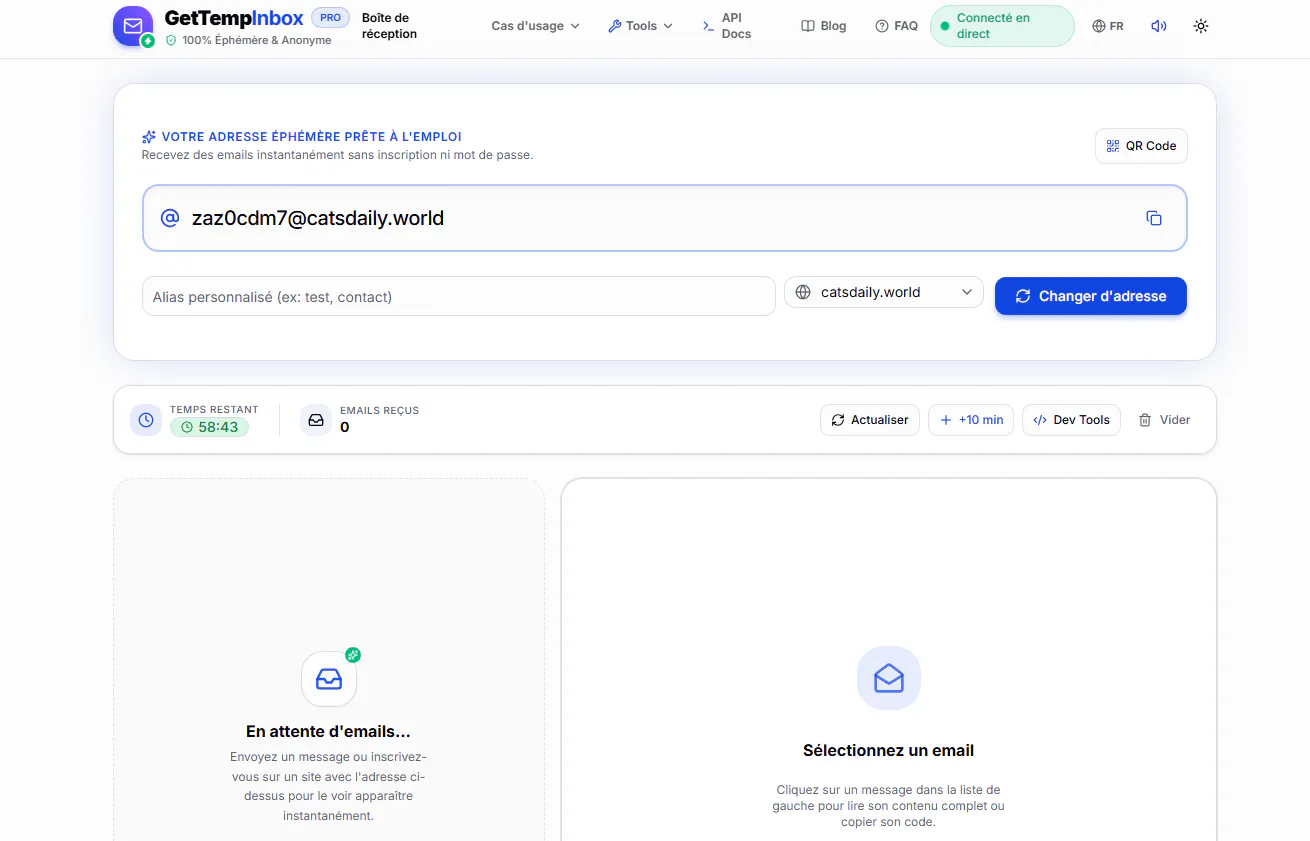Click the QR Code button
This screenshot has height=841, width=1310.
[1141, 146]
